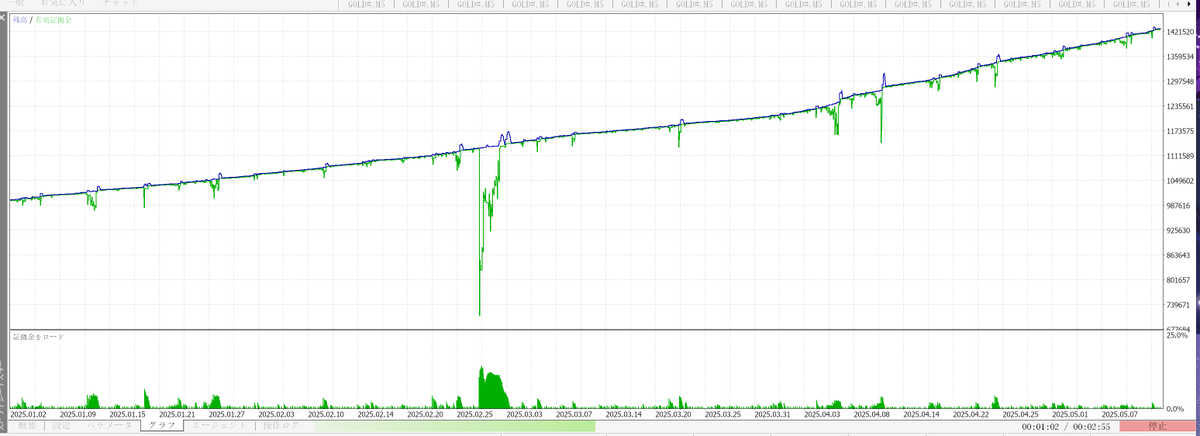
Task: Select the グラフ tab
Action: (x=160, y=426)
